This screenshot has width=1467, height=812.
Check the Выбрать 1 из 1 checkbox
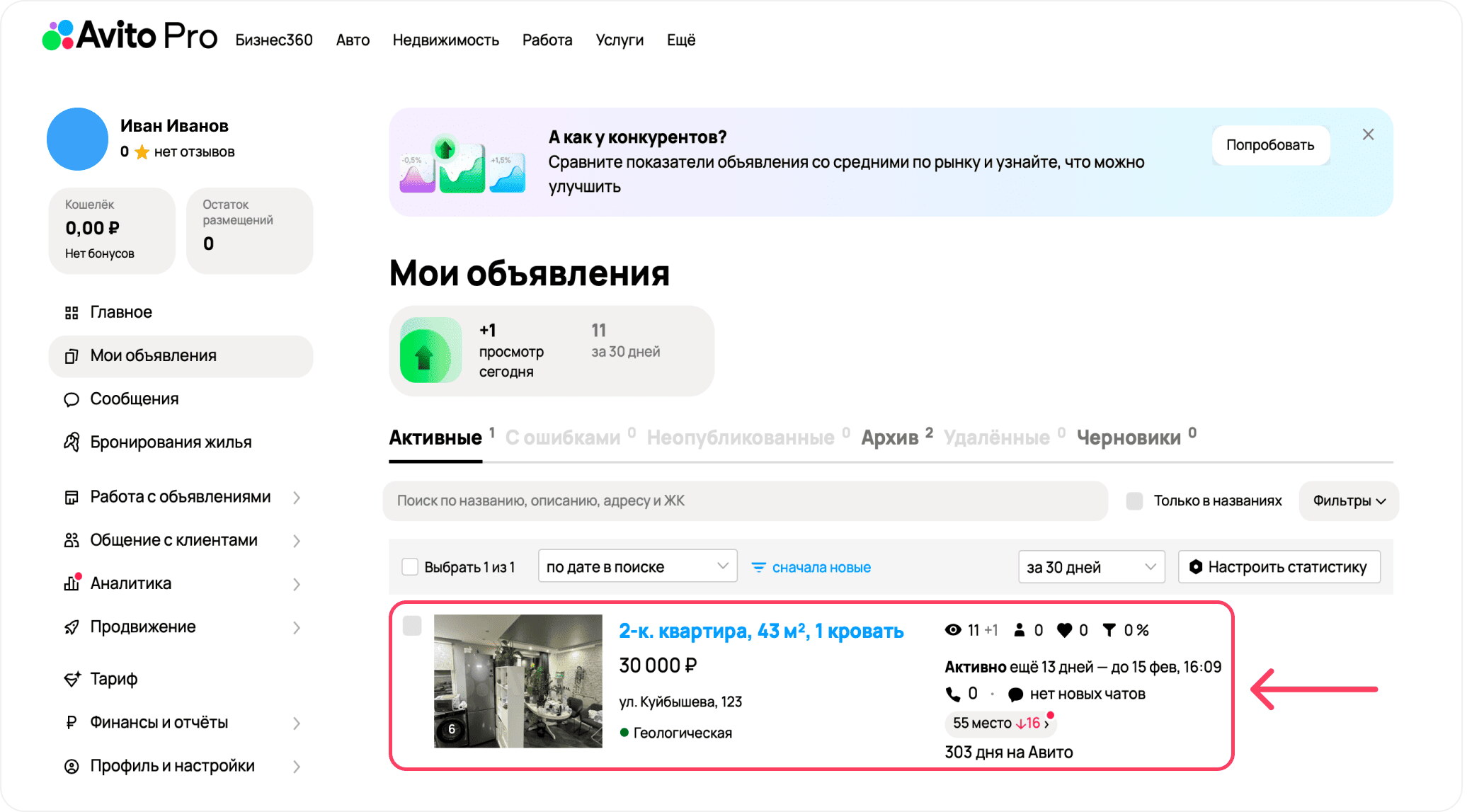[410, 567]
